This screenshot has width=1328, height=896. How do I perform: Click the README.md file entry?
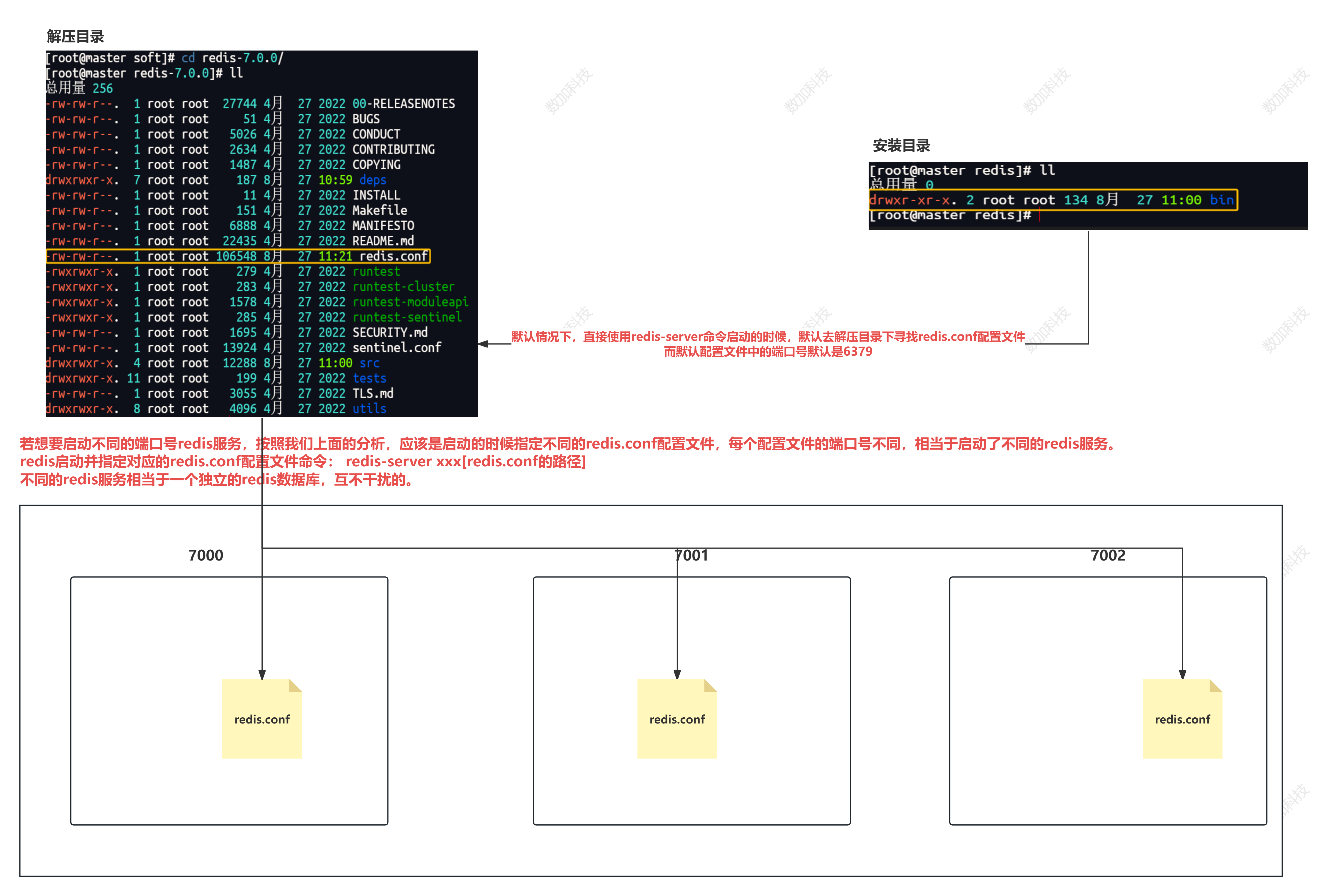(x=383, y=241)
